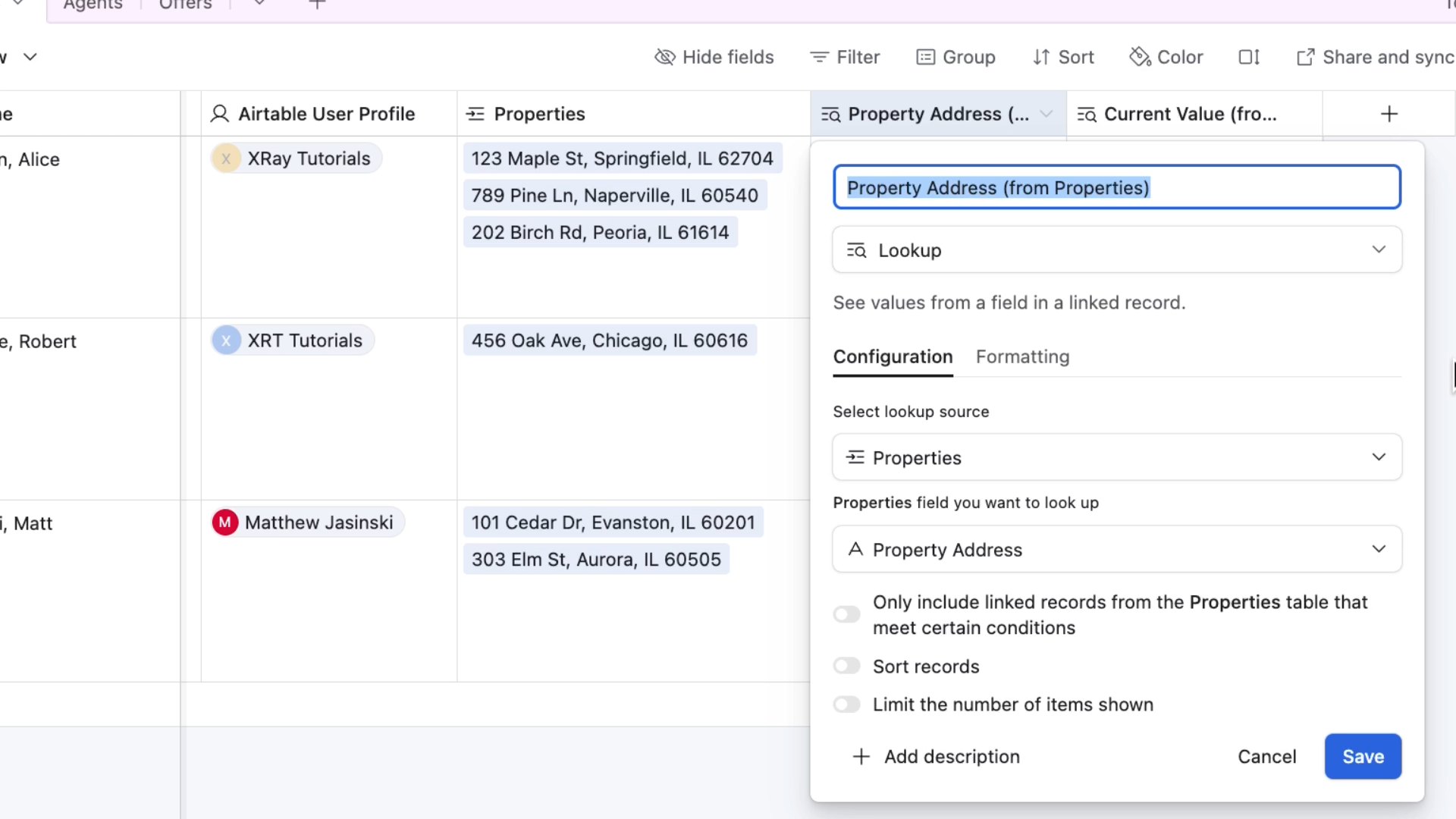Open the Group records option

[955, 57]
